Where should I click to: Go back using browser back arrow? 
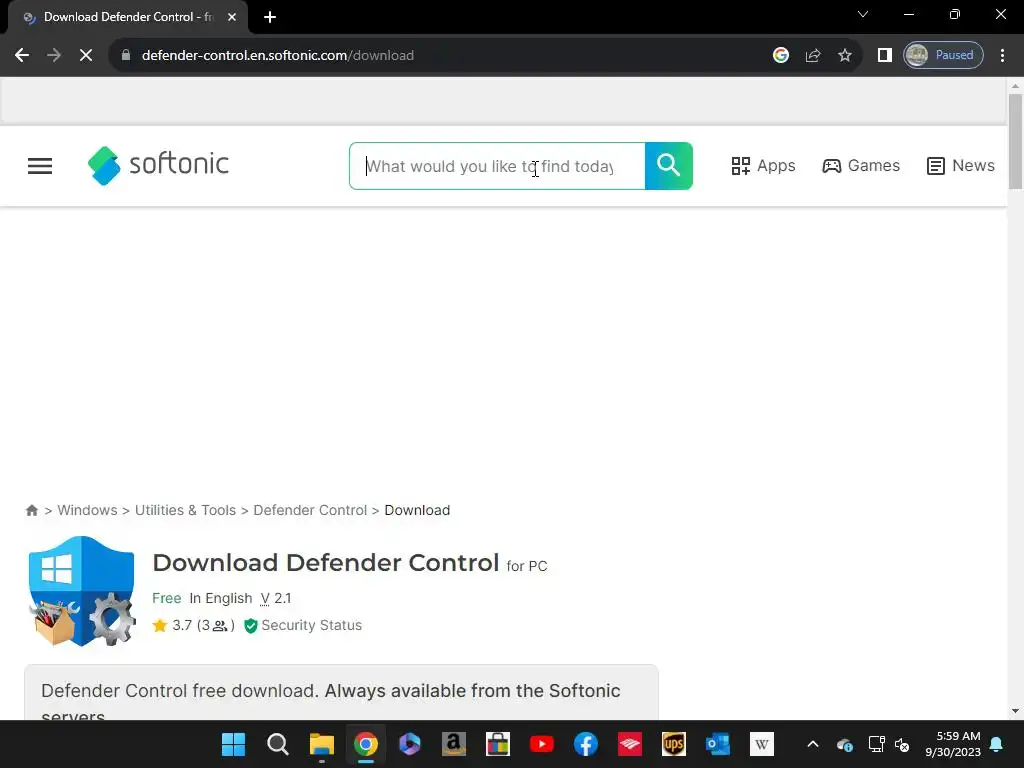click(x=22, y=55)
